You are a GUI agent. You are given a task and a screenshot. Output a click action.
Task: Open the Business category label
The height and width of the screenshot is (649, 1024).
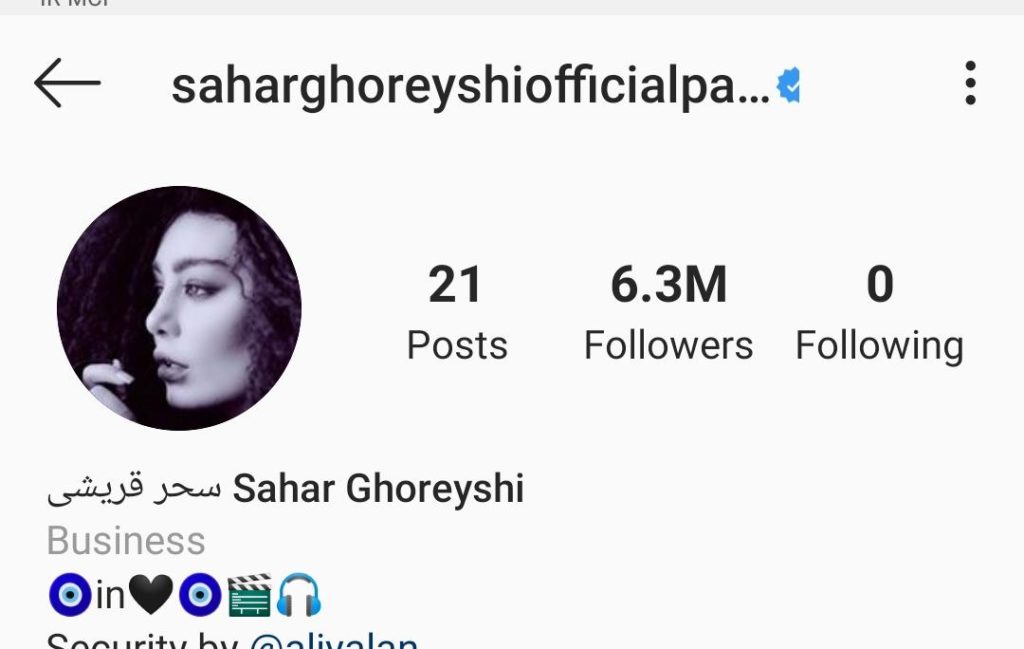(126, 541)
